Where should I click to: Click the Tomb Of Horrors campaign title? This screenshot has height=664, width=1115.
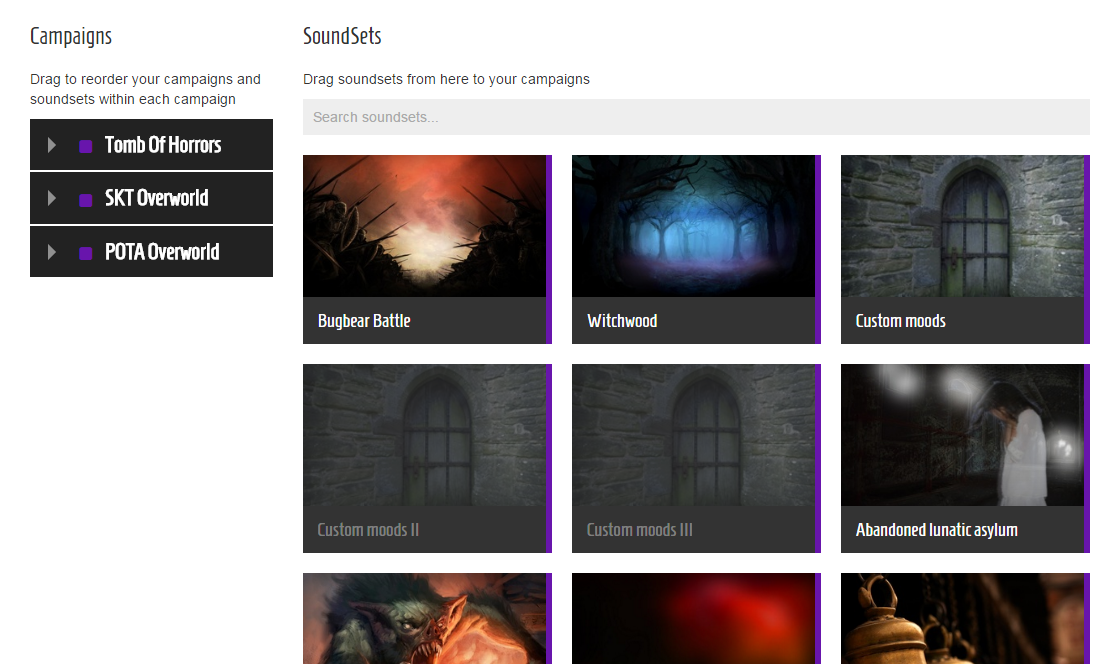(x=163, y=145)
